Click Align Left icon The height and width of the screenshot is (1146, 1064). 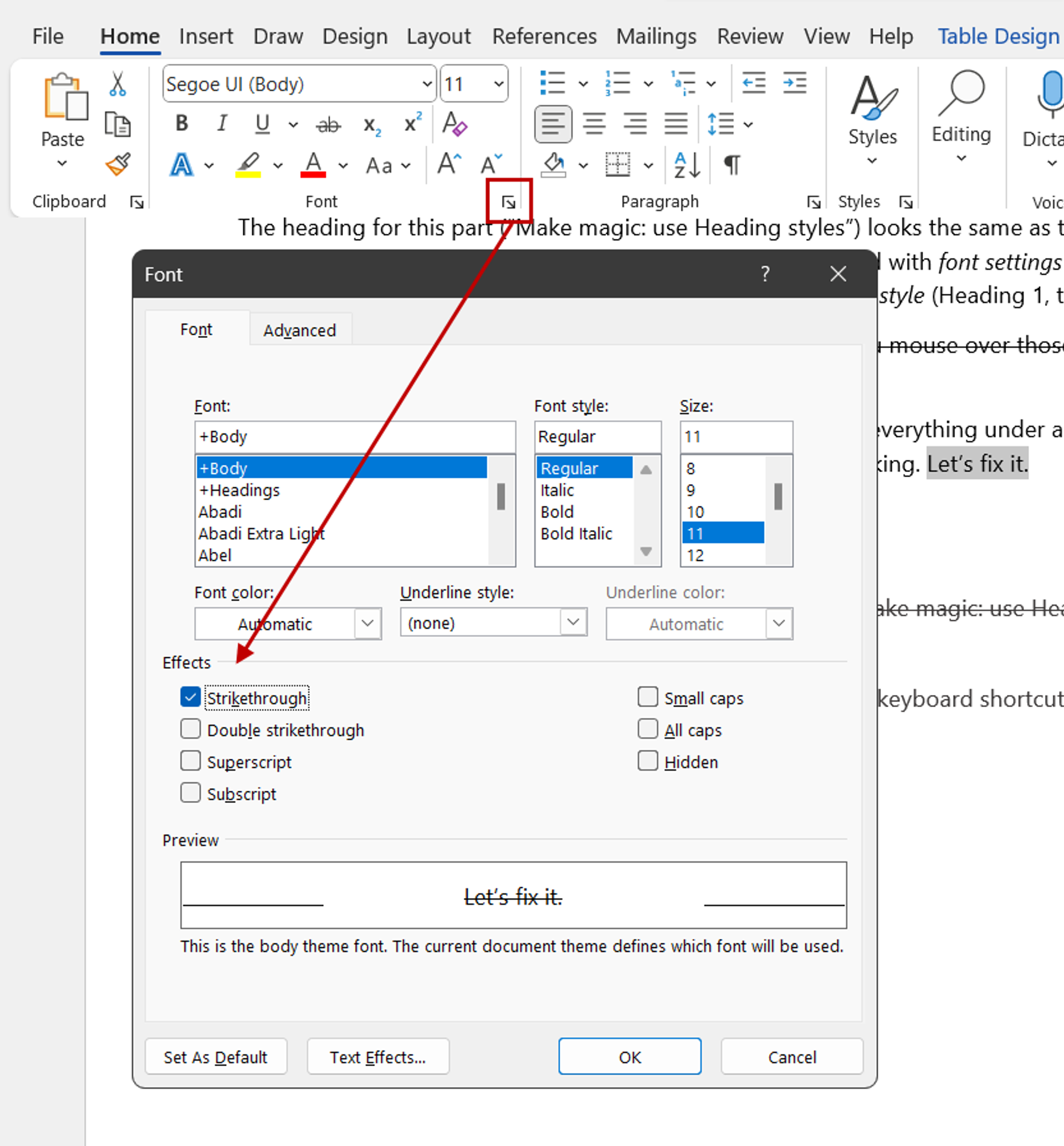(x=553, y=124)
